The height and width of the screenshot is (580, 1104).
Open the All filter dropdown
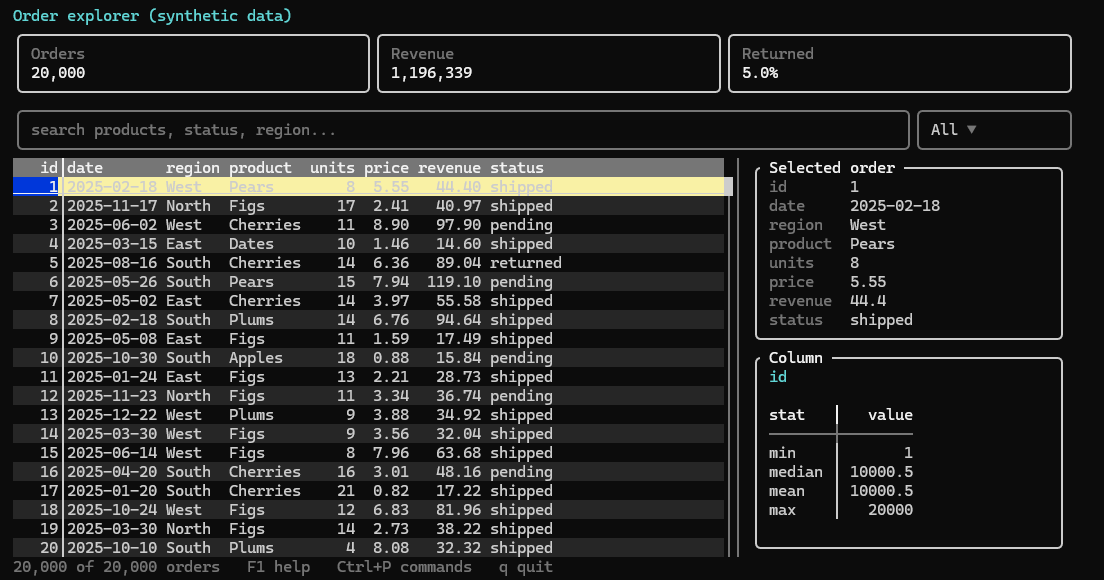[994, 130]
